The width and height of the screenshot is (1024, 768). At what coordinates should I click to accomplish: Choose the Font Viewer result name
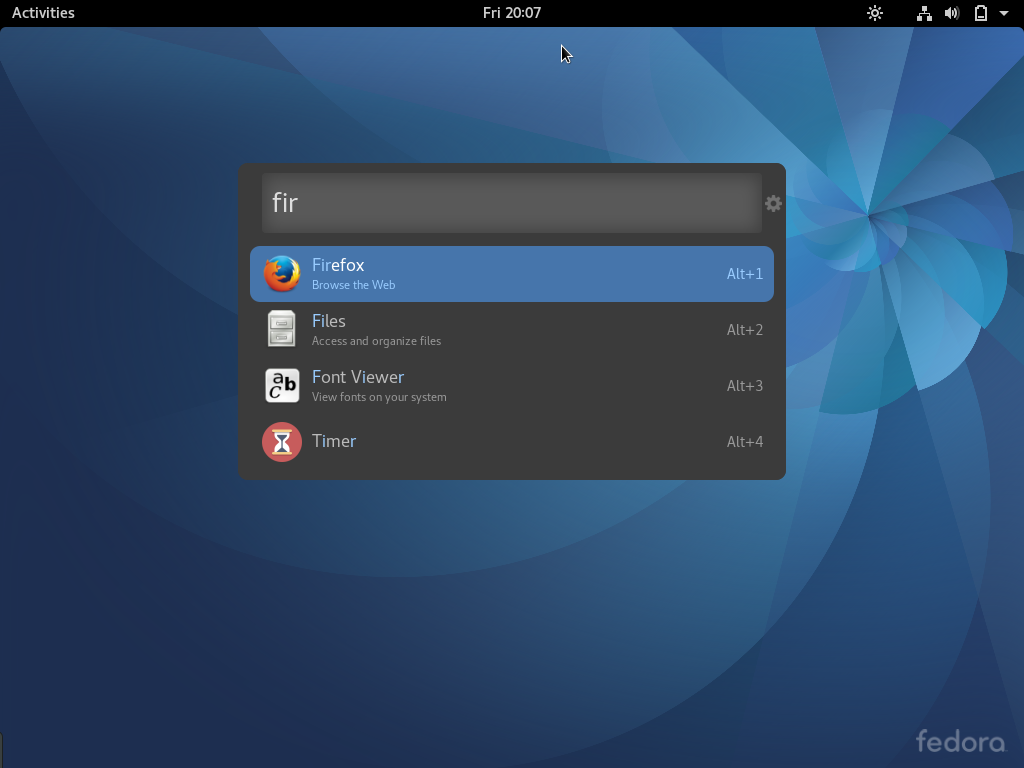point(358,377)
